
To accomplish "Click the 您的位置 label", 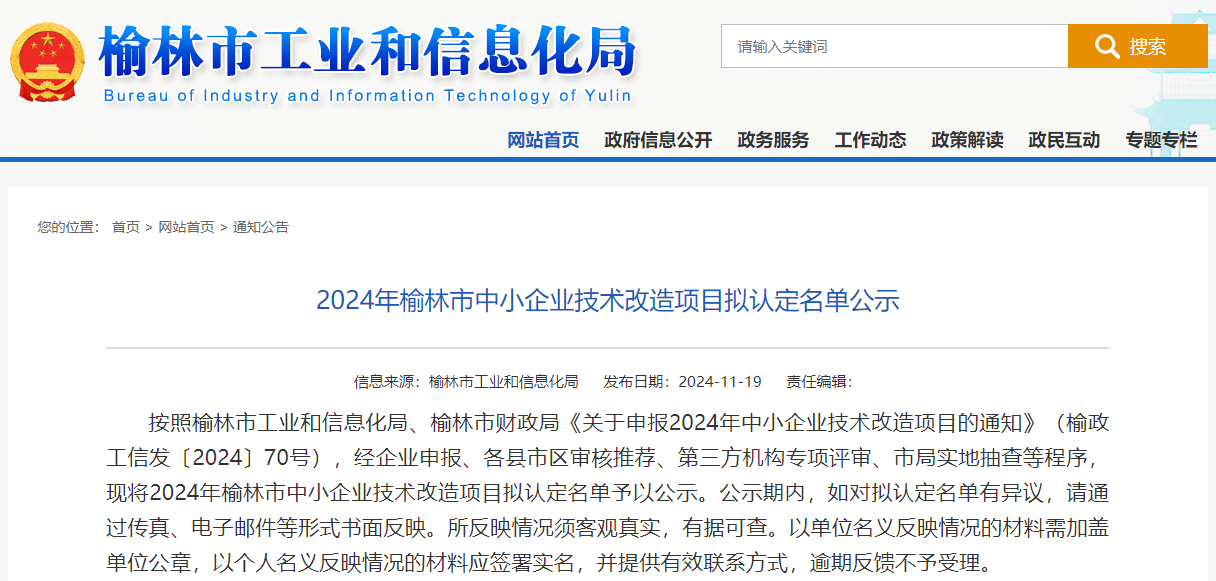I will (x=68, y=227).
